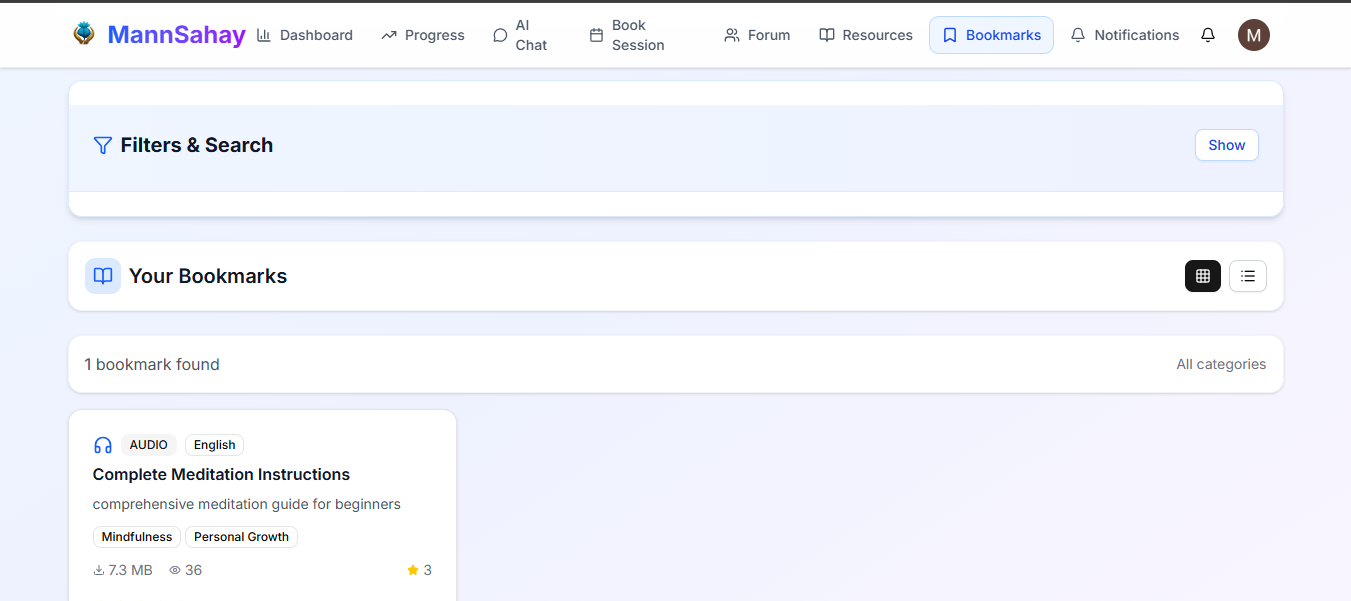
Task: Navigate to the Forum
Action: point(757,35)
